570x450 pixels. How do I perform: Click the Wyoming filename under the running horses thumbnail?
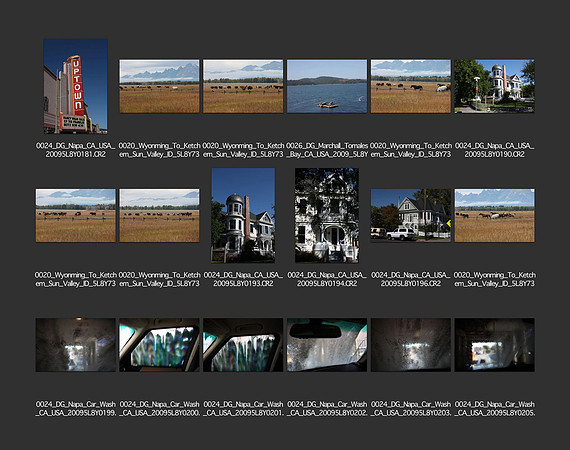point(494,279)
